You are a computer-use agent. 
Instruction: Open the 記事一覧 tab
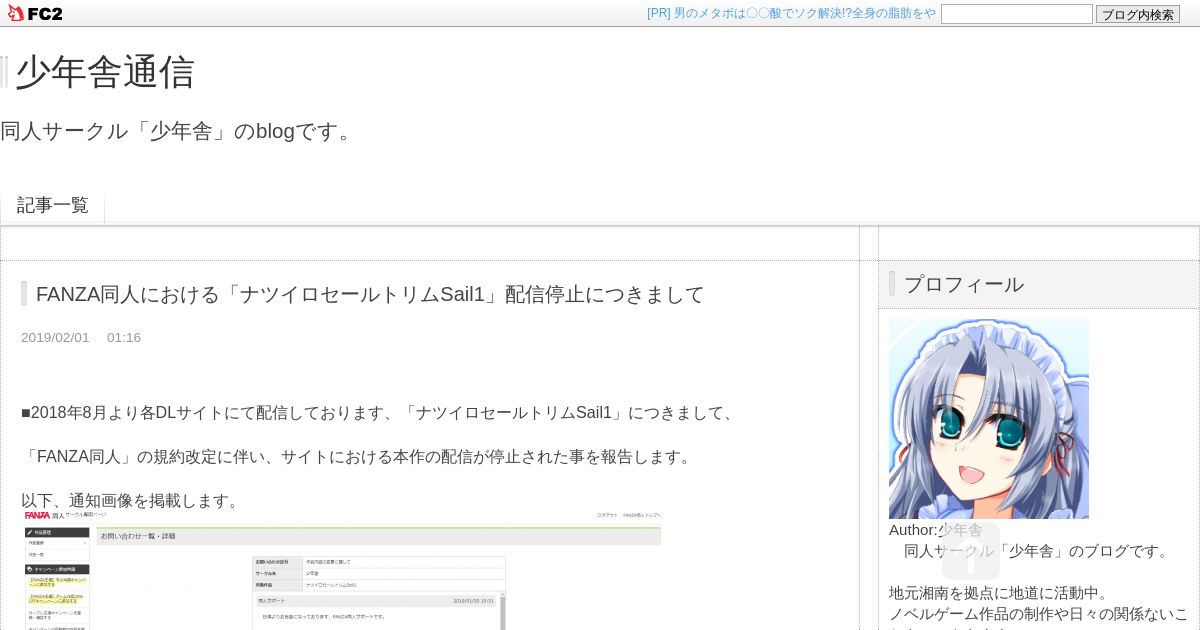tap(53, 205)
